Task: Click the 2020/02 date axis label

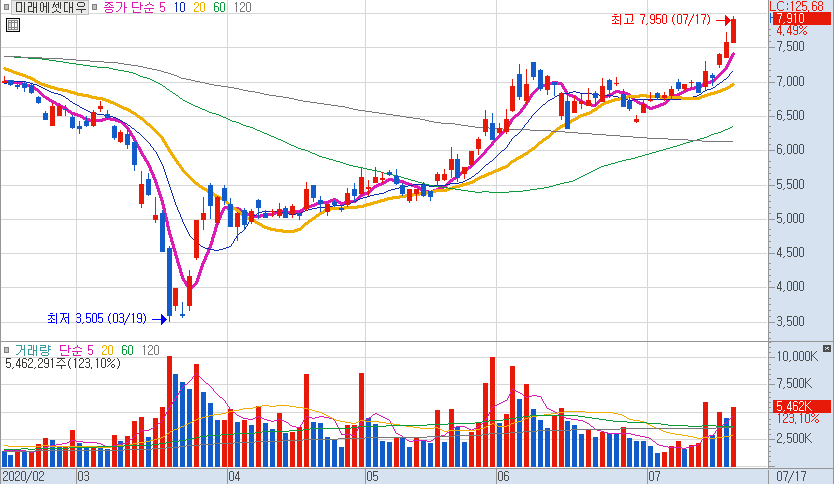Action: click(x=23, y=476)
